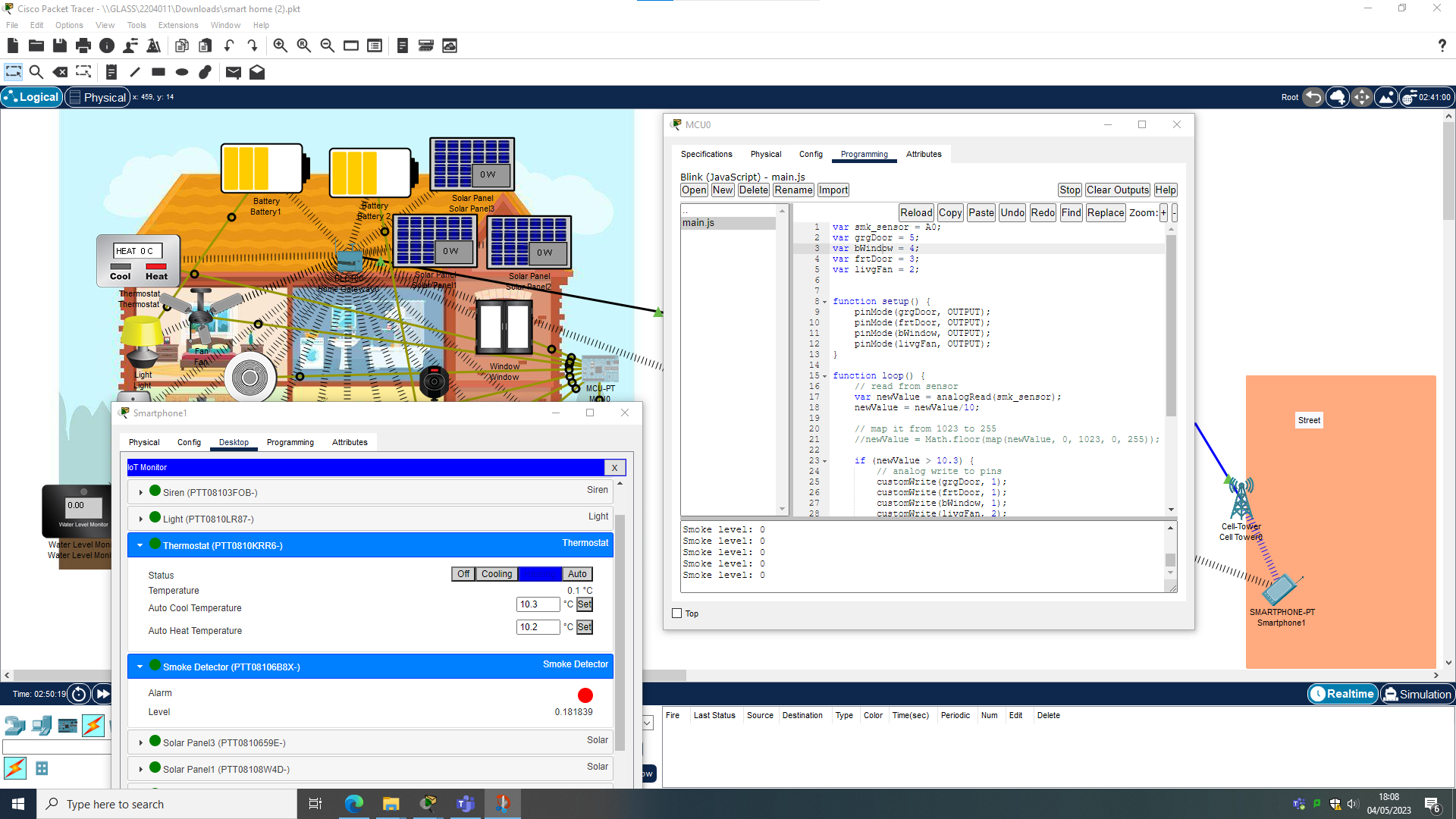Select the Add Simple PDU envelope tool
Image resolution: width=1456 pixels, height=819 pixels.
233,72
